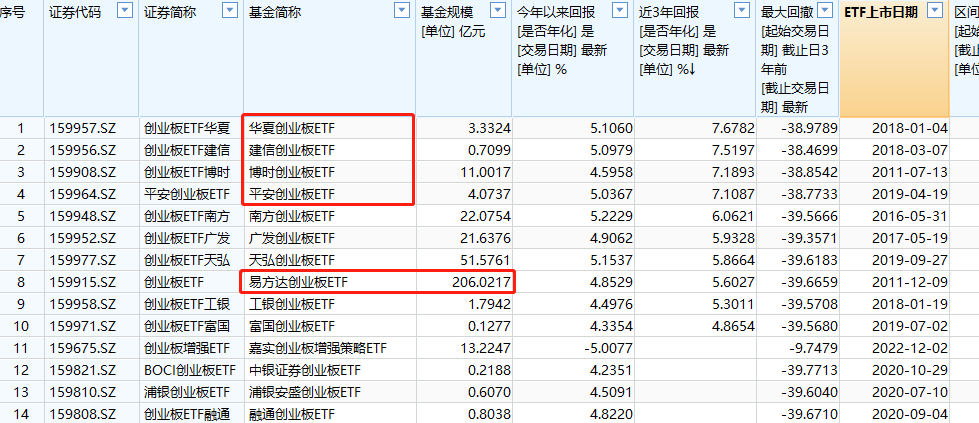The image size is (979, 423).
Task: Click row number 8 cell
Action: (x=21, y=282)
